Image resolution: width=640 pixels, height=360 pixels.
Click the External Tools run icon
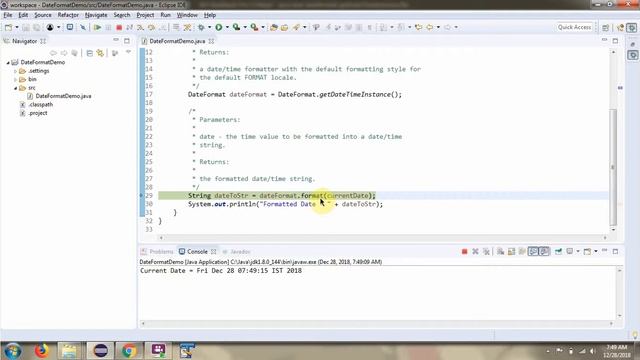[254, 27]
